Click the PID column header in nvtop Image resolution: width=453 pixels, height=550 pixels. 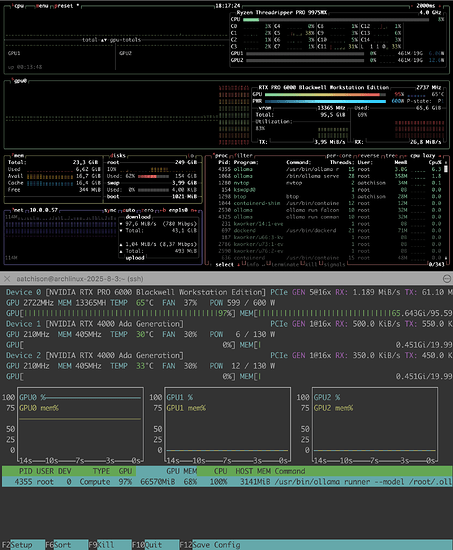coord(26,471)
